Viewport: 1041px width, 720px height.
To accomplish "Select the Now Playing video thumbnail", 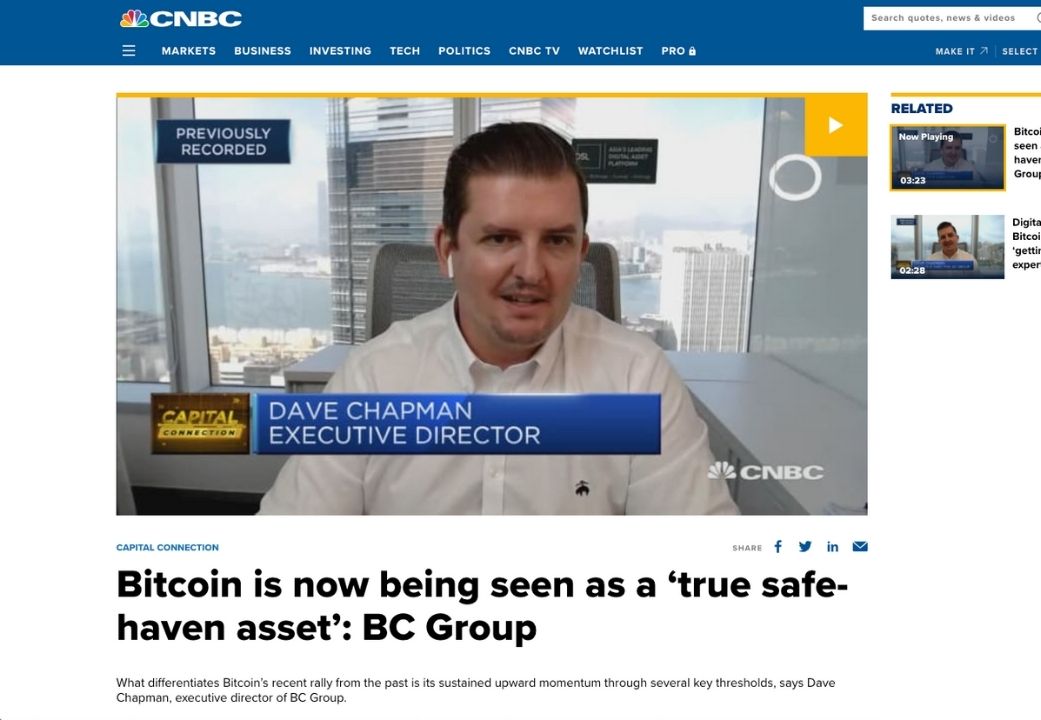I will coord(947,157).
